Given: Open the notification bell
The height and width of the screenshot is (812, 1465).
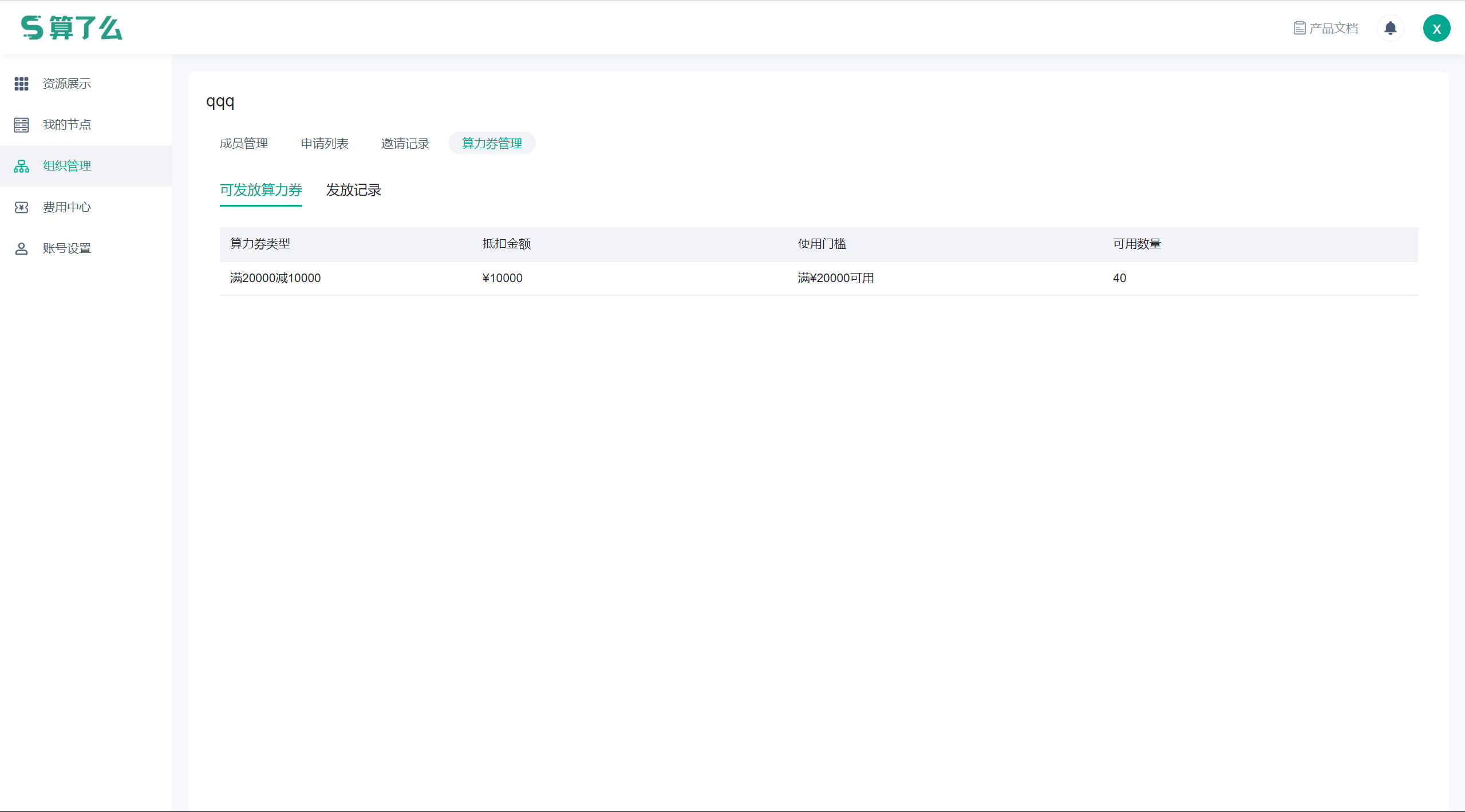Looking at the screenshot, I should click(1390, 28).
